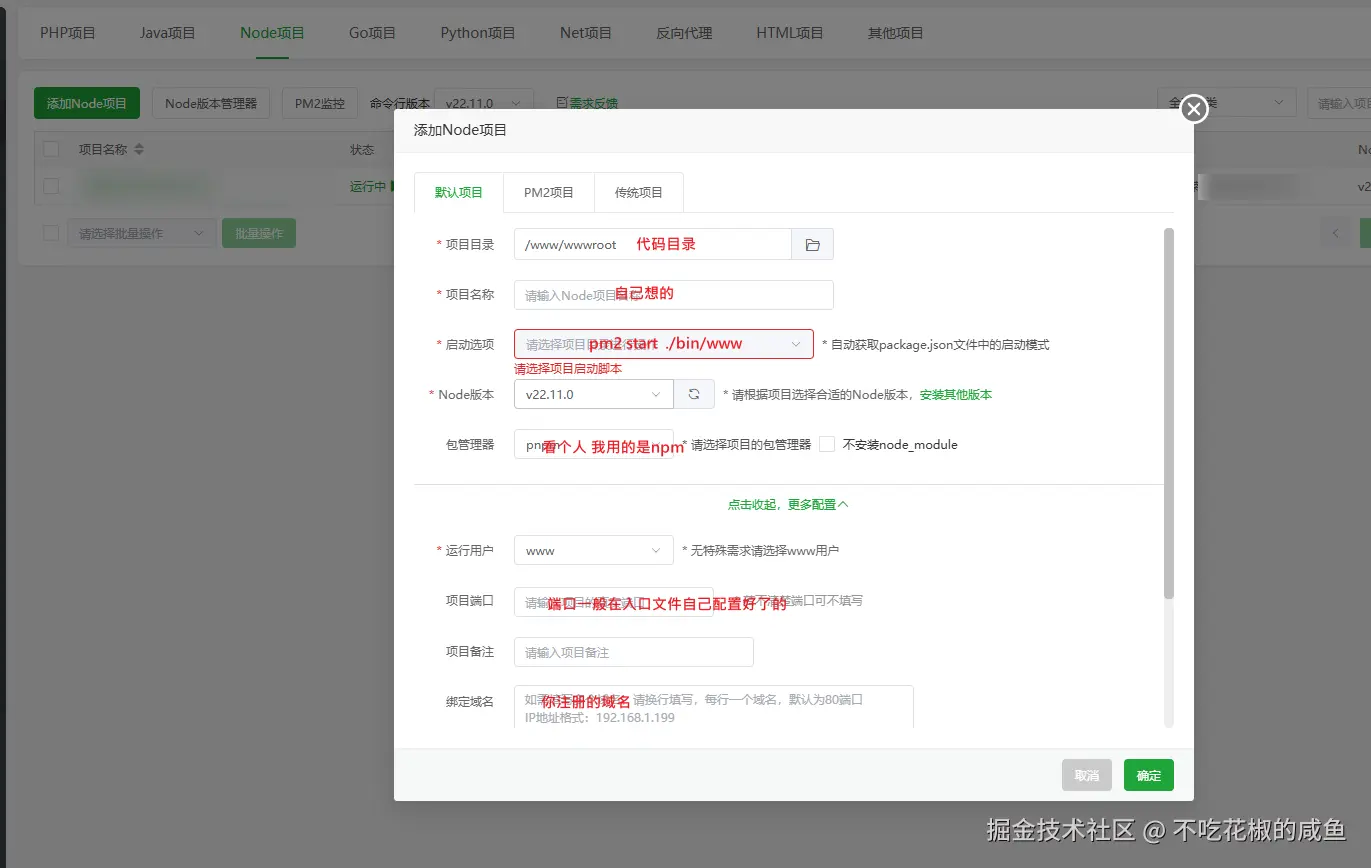
Task: Select the Node项目 tab
Action: [x=272, y=33]
